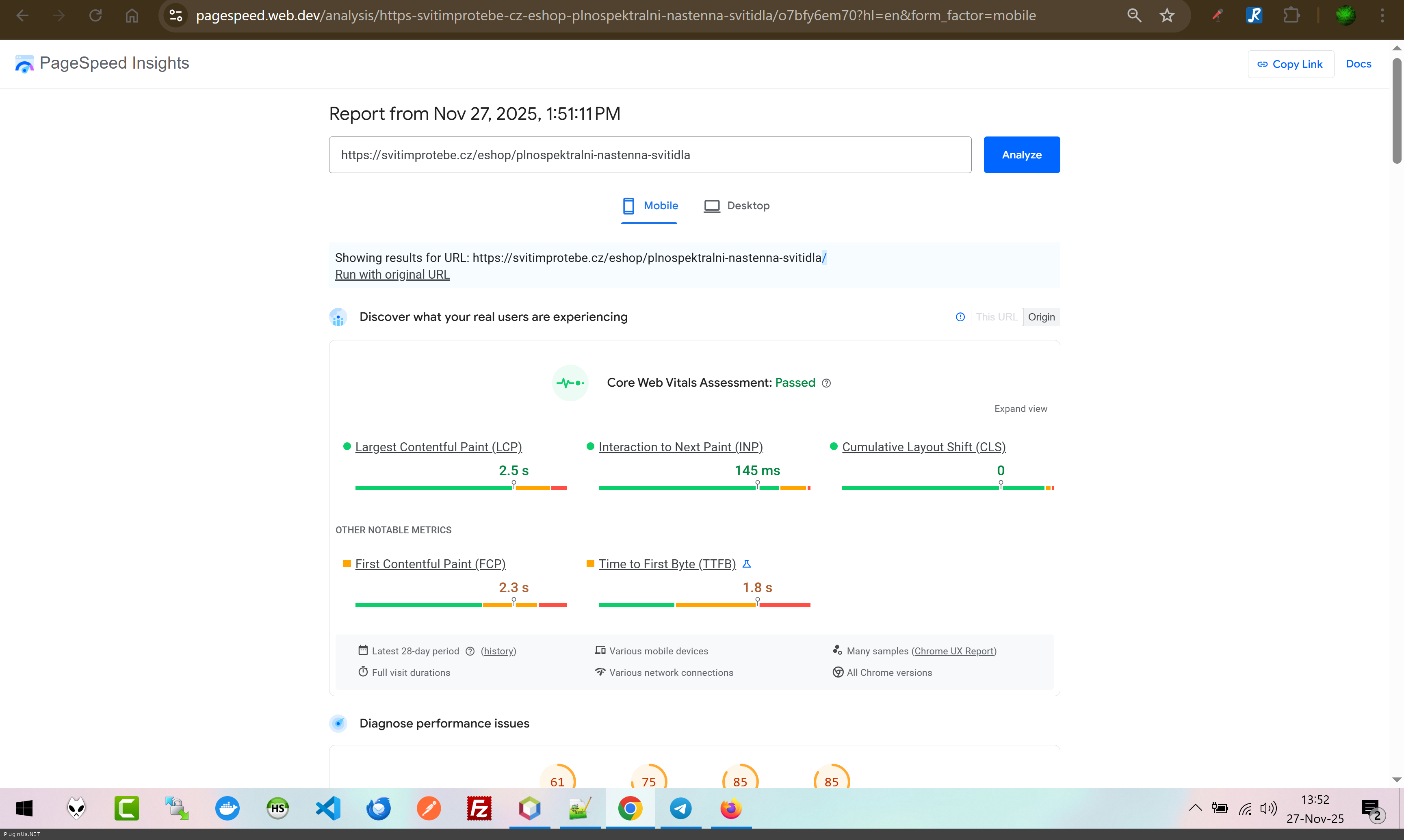Click the PageSpeed Insights logo icon

point(24,64)
